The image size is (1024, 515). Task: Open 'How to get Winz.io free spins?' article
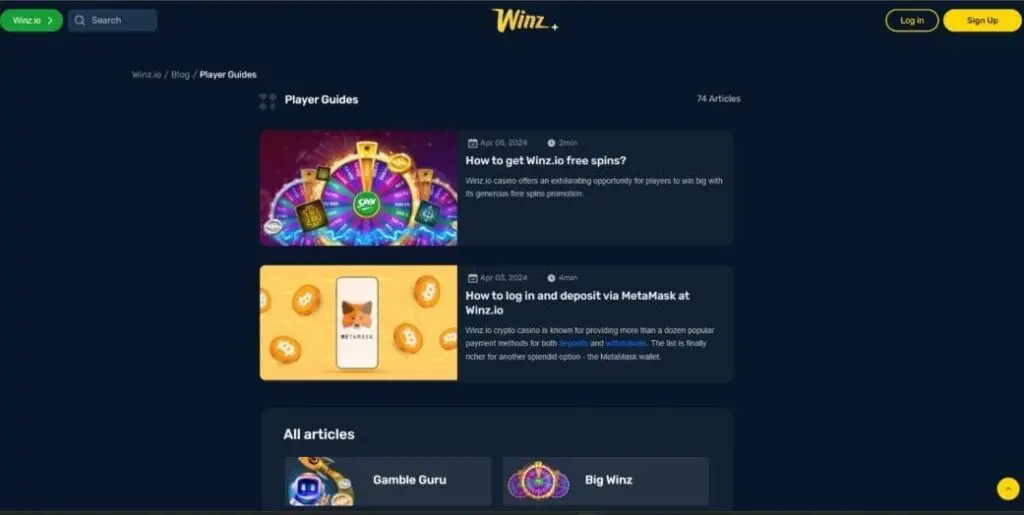(545, 161)
